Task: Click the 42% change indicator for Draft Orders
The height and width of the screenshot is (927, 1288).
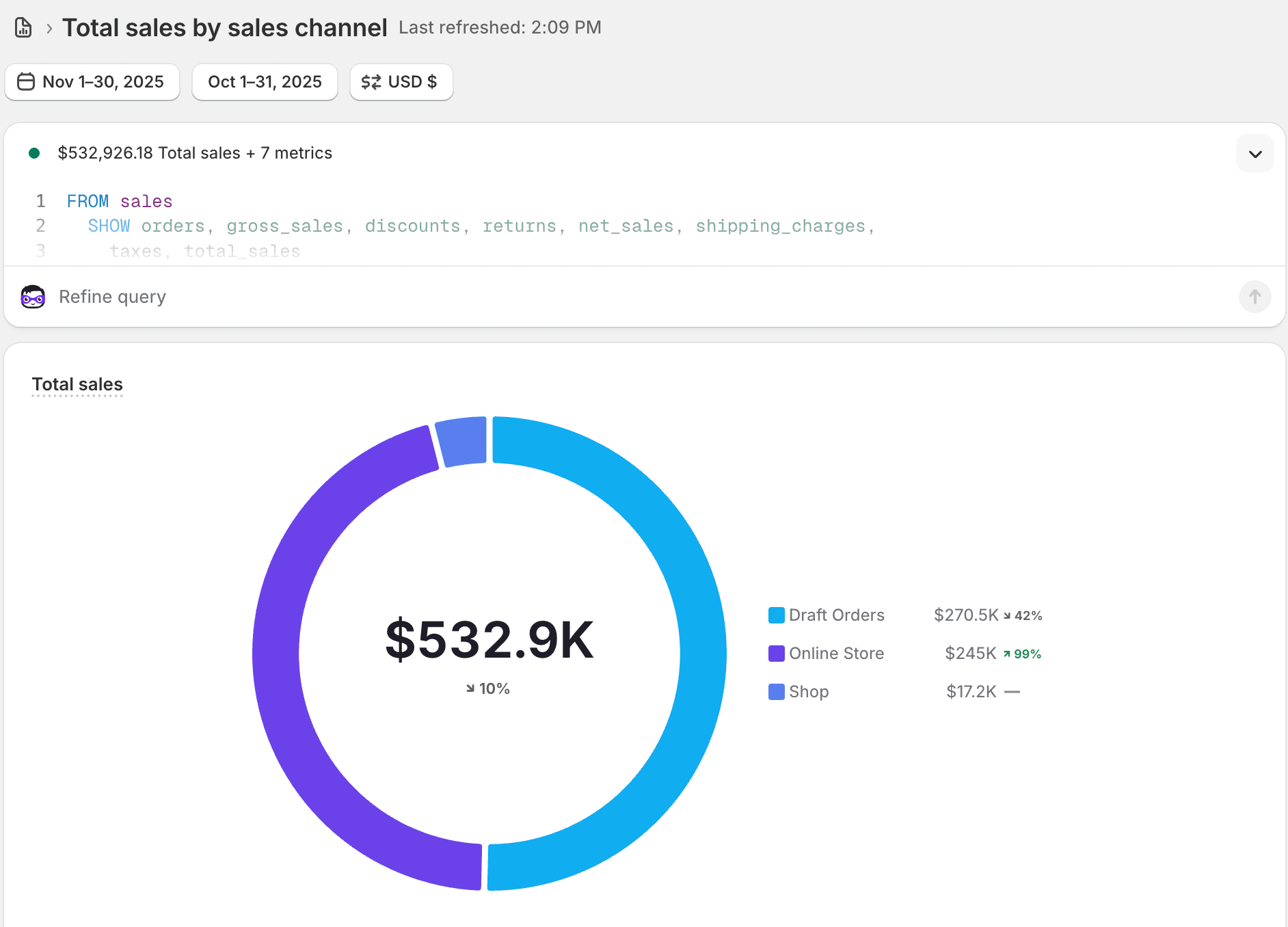Action: (1025, 615)
